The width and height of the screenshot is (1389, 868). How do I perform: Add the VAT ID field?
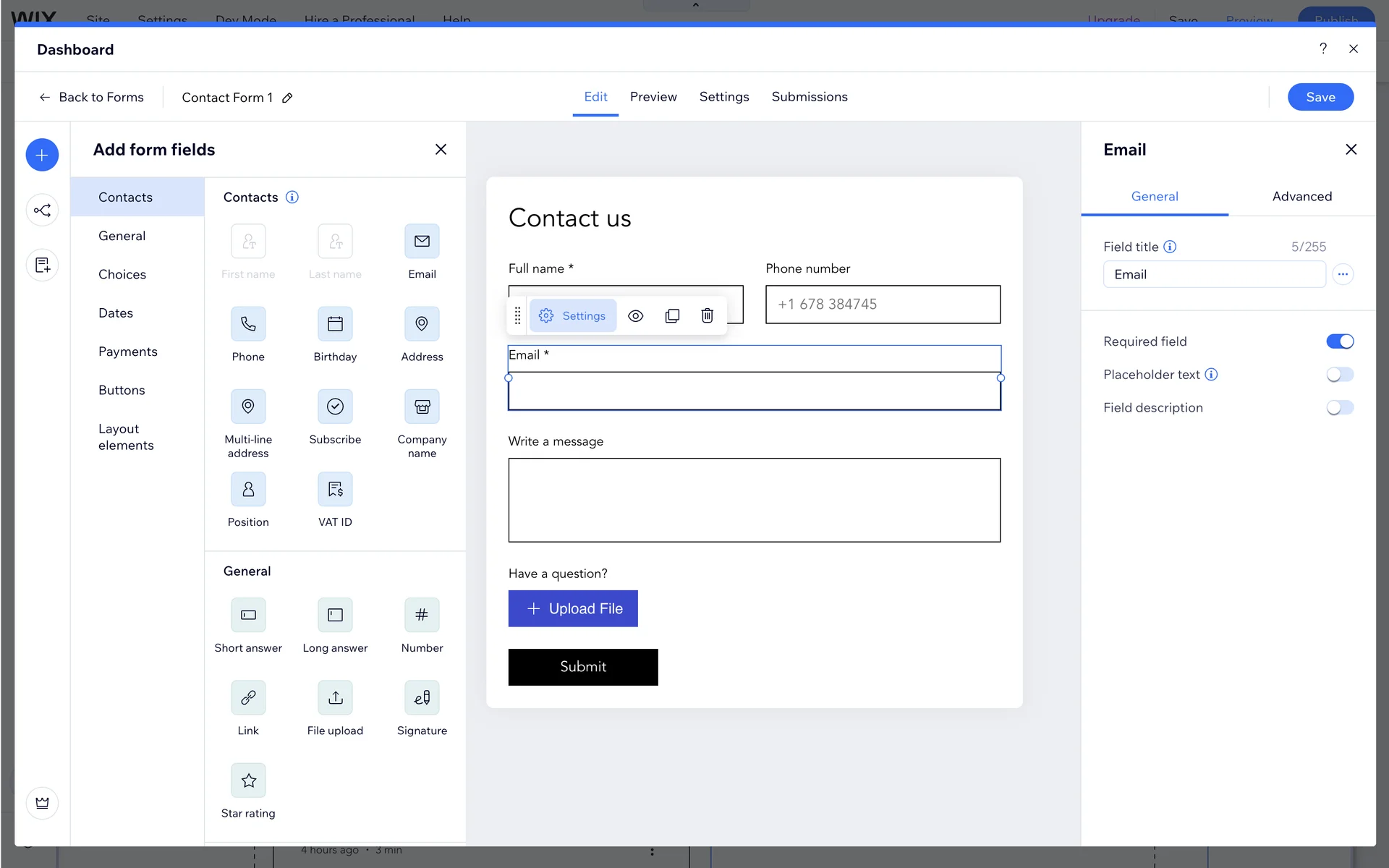(335, 490)
